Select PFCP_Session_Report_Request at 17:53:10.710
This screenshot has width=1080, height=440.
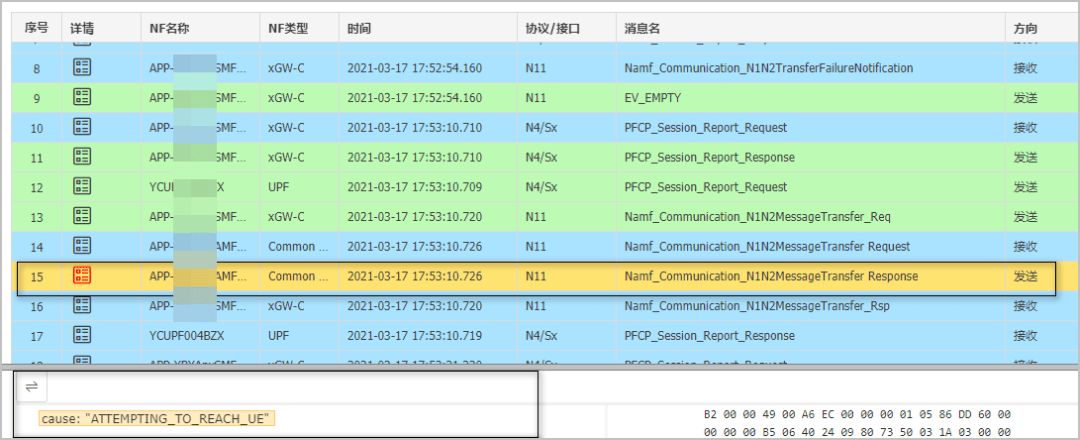click(705, 127)
